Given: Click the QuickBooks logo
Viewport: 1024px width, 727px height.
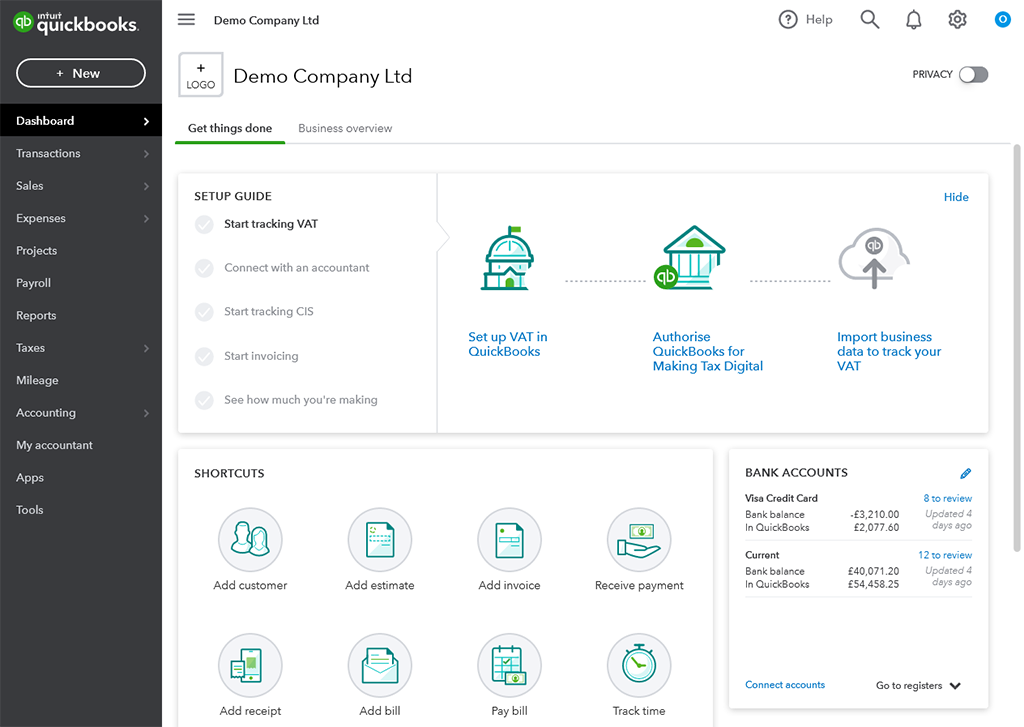Looking at the screenshot, I should pos(76,23).
